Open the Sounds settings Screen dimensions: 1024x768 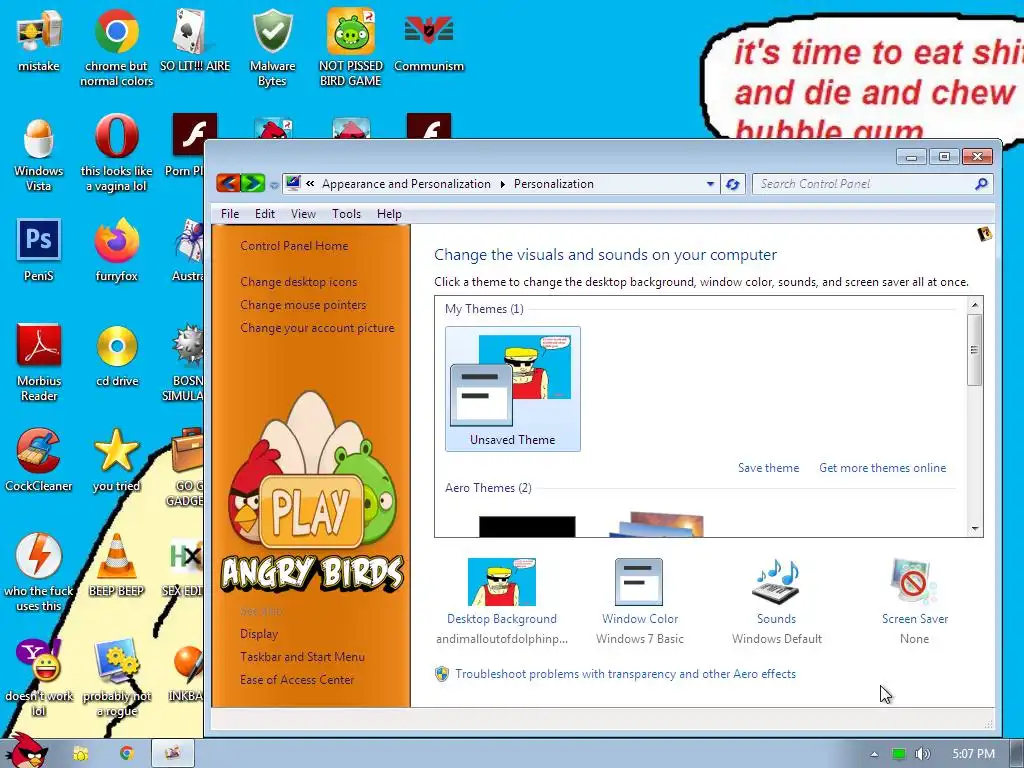click(776, 601)
